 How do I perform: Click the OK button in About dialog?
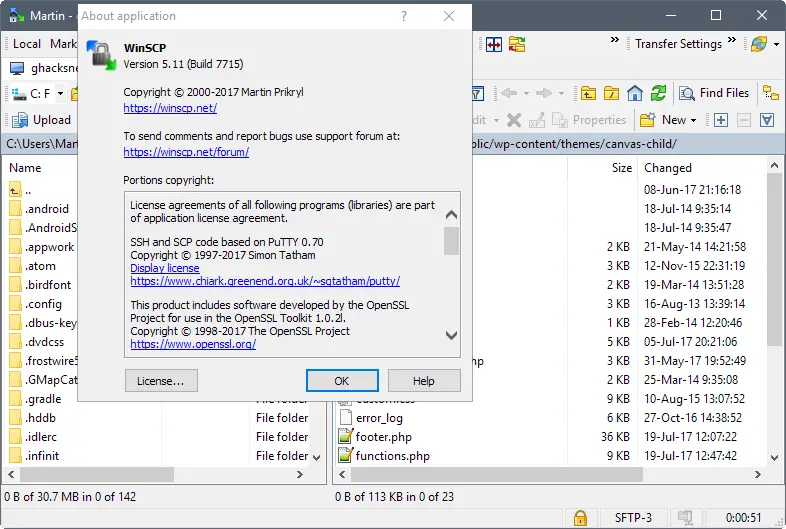tap(342, 381)
